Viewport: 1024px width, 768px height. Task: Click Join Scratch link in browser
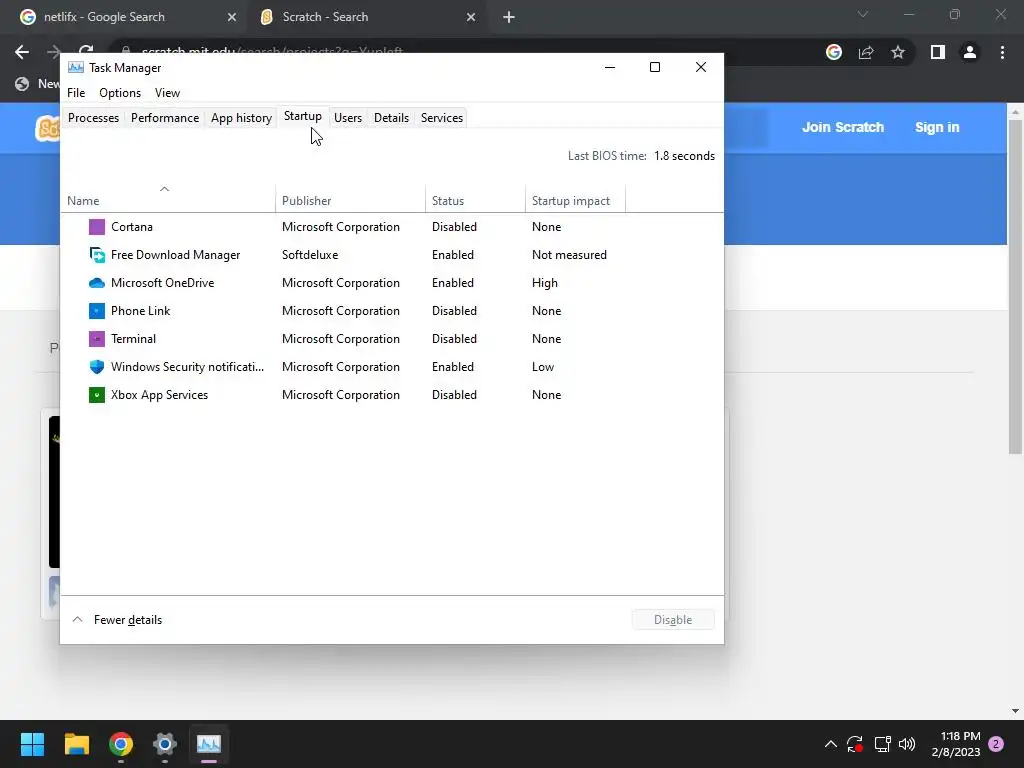coord(842,127)
